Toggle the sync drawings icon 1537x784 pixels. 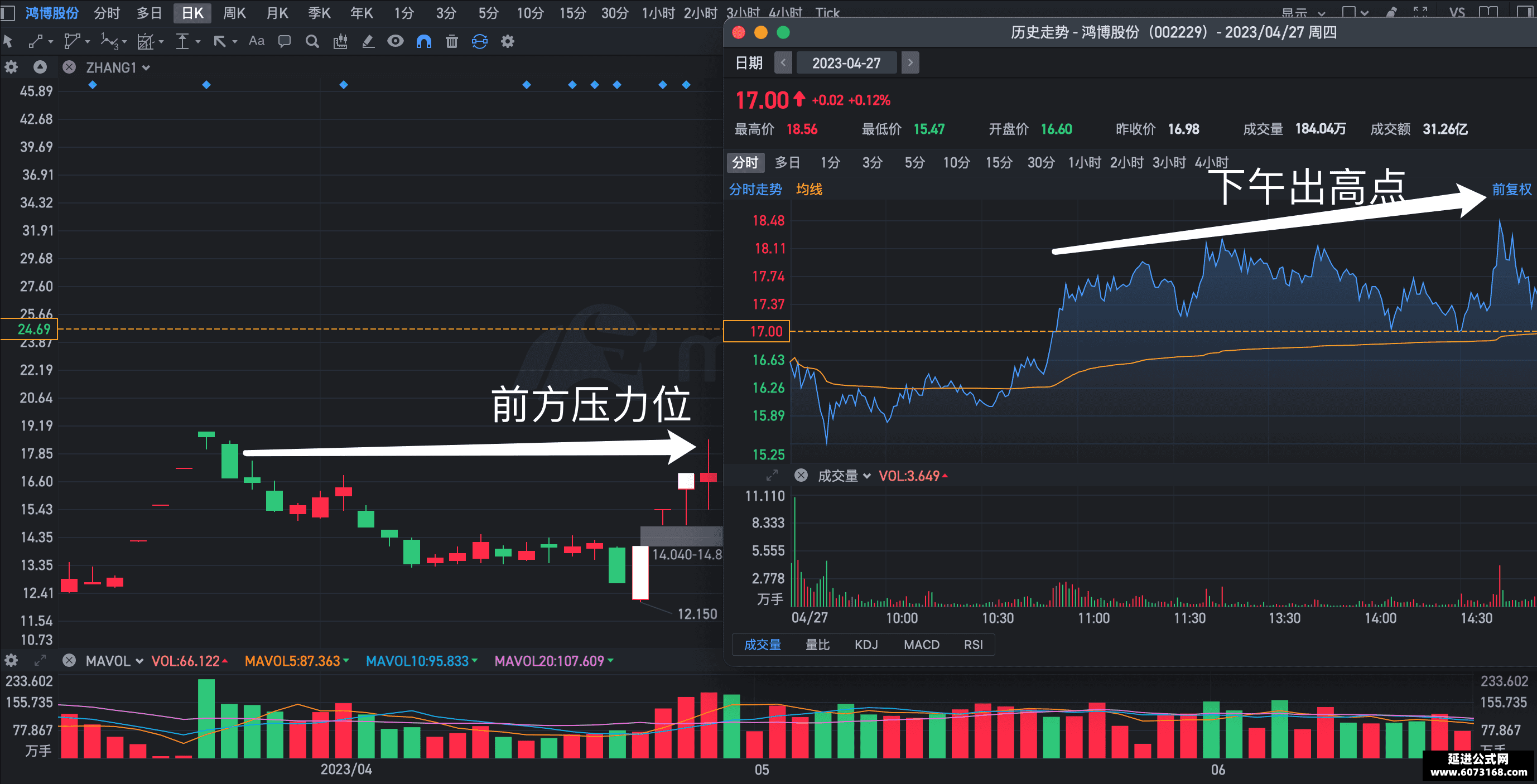[480, 41]
